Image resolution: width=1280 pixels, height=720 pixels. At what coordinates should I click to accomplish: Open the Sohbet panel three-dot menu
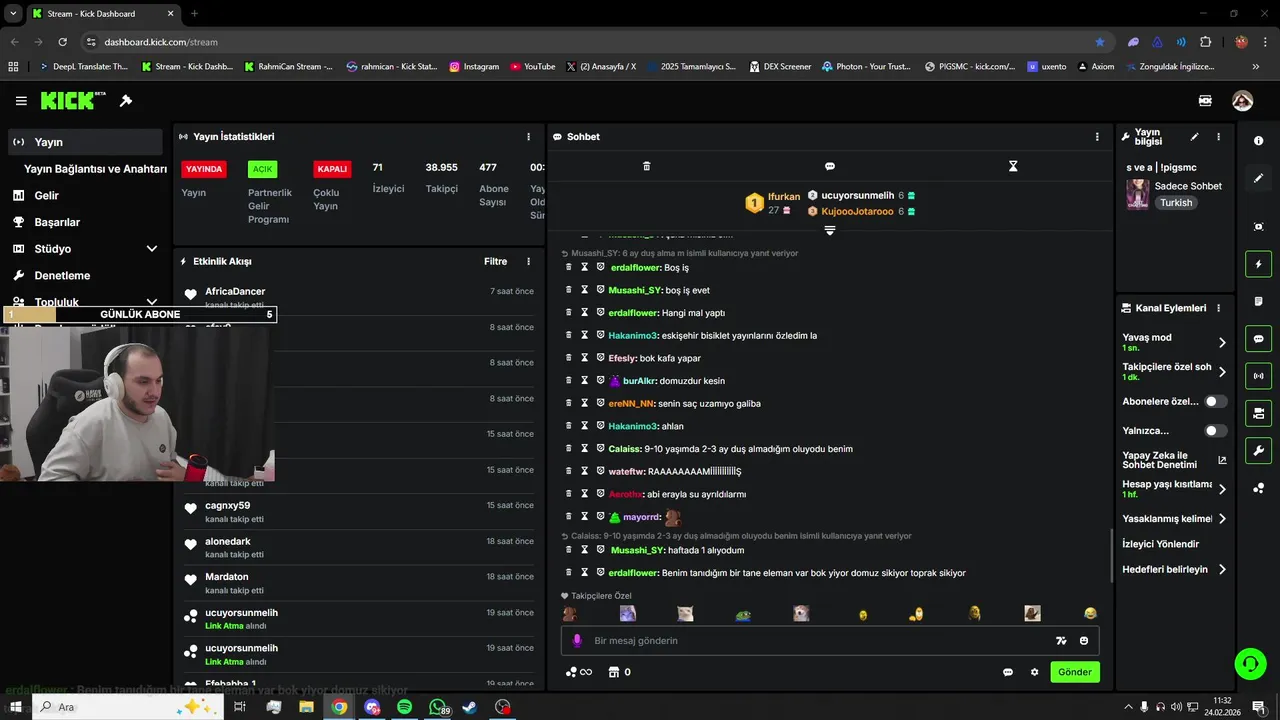click(x=1097, y=137)
